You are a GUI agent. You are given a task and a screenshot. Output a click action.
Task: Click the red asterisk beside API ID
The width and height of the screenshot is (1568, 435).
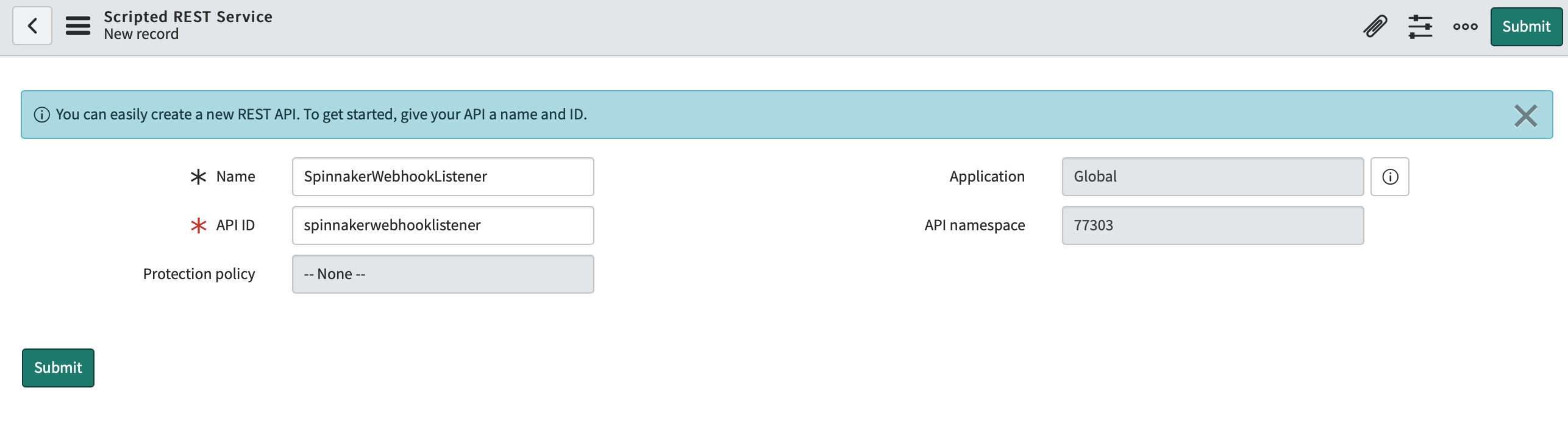[x=198, y=225]
